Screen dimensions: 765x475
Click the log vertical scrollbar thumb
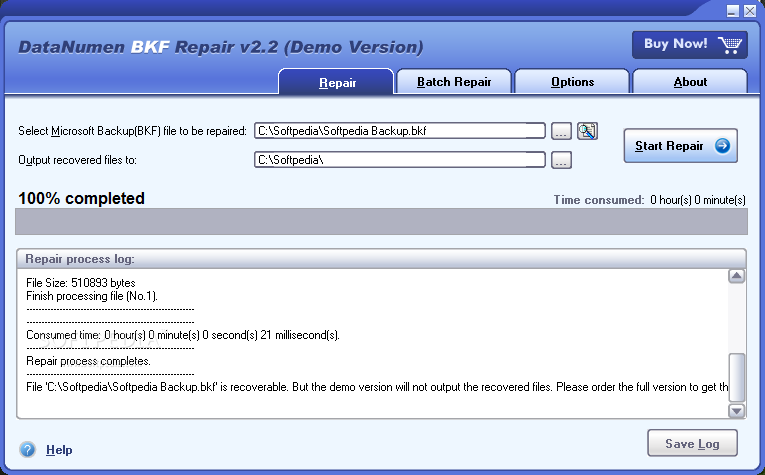736,377
